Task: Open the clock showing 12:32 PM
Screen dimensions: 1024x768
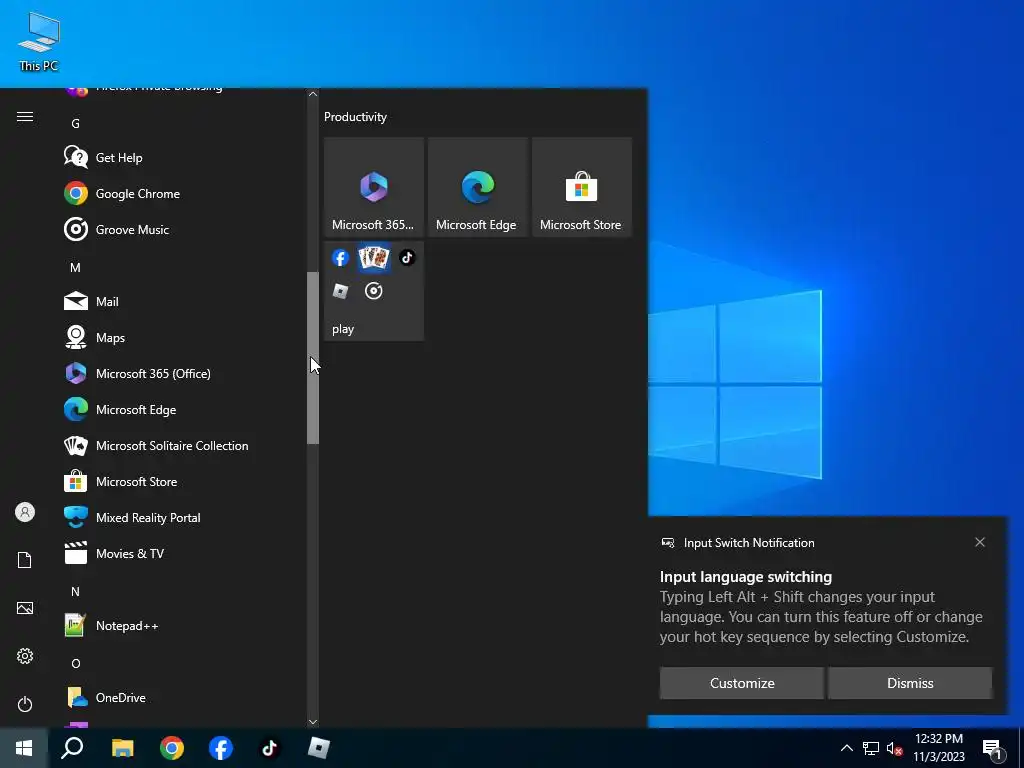Action: tap(939, 748)
